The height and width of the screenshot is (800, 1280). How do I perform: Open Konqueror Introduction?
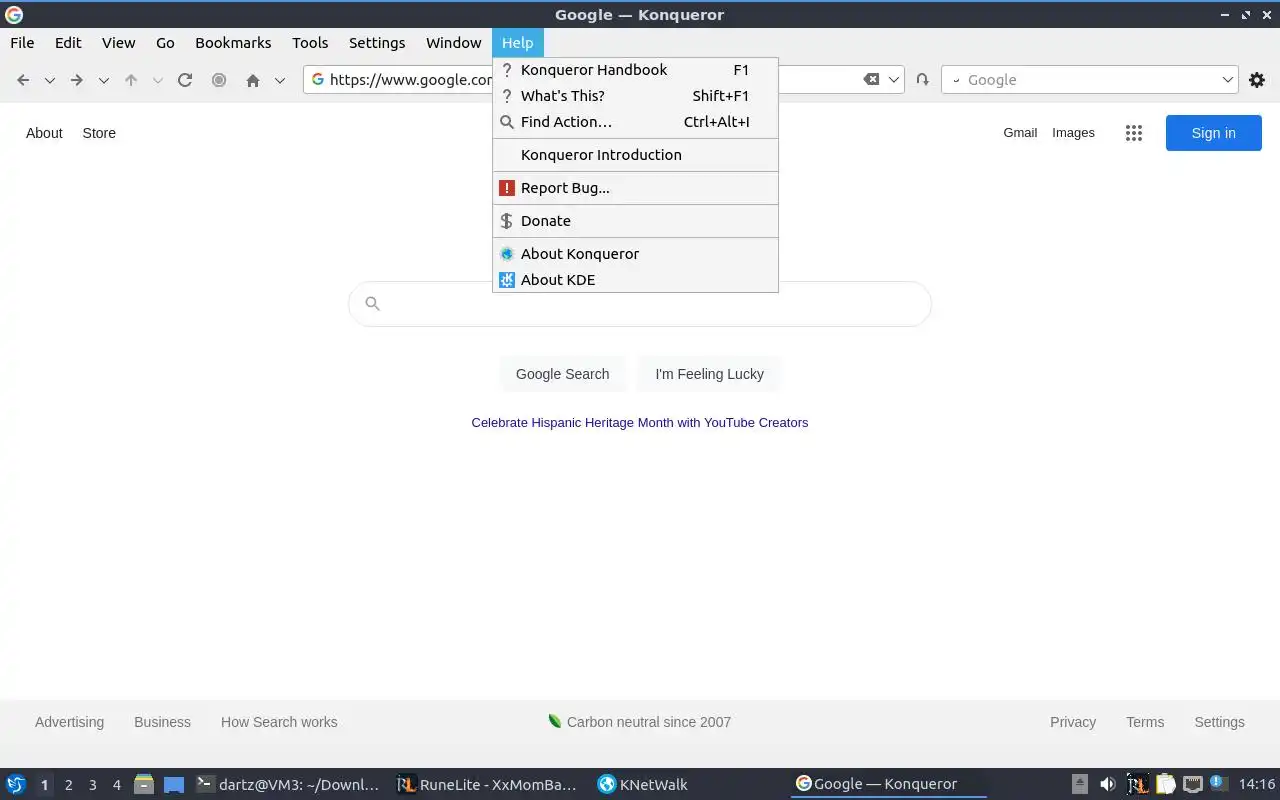pos(635,155)
